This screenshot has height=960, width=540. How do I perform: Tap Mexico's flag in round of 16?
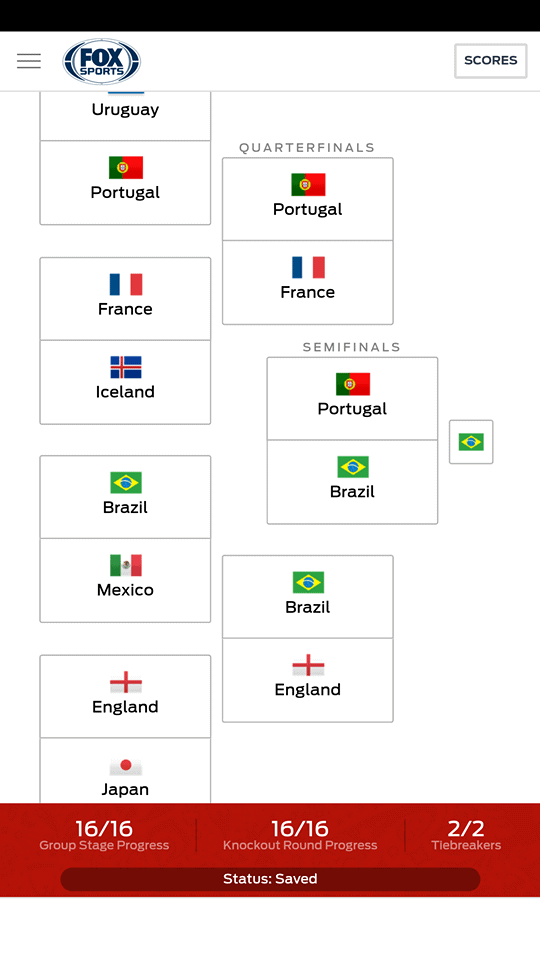pos(126,565)
